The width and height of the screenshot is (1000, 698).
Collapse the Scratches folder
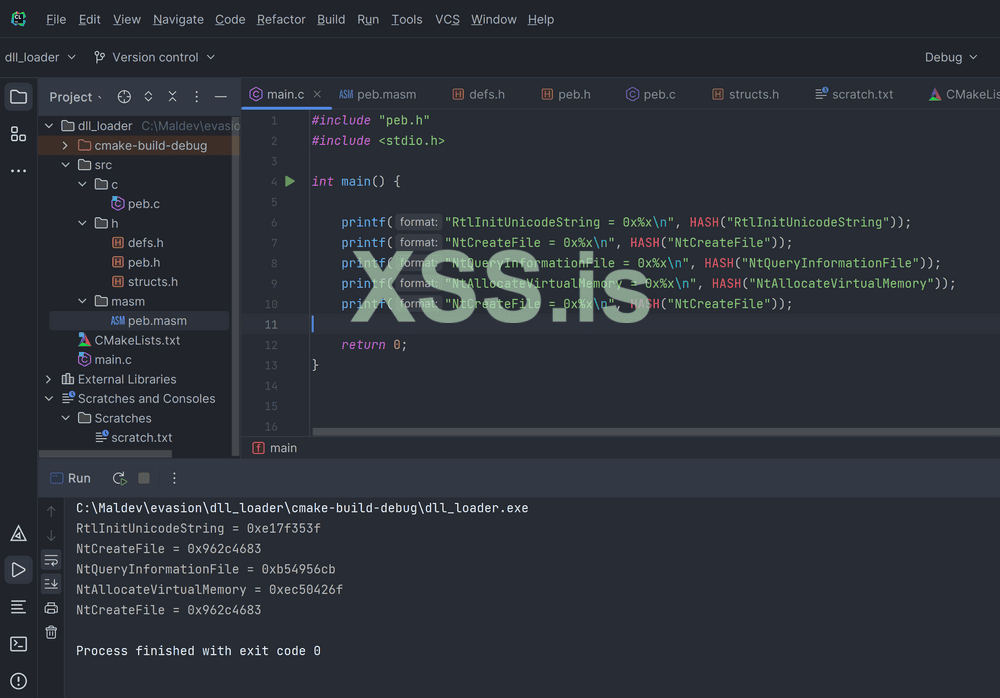click(x=65, y=419)
